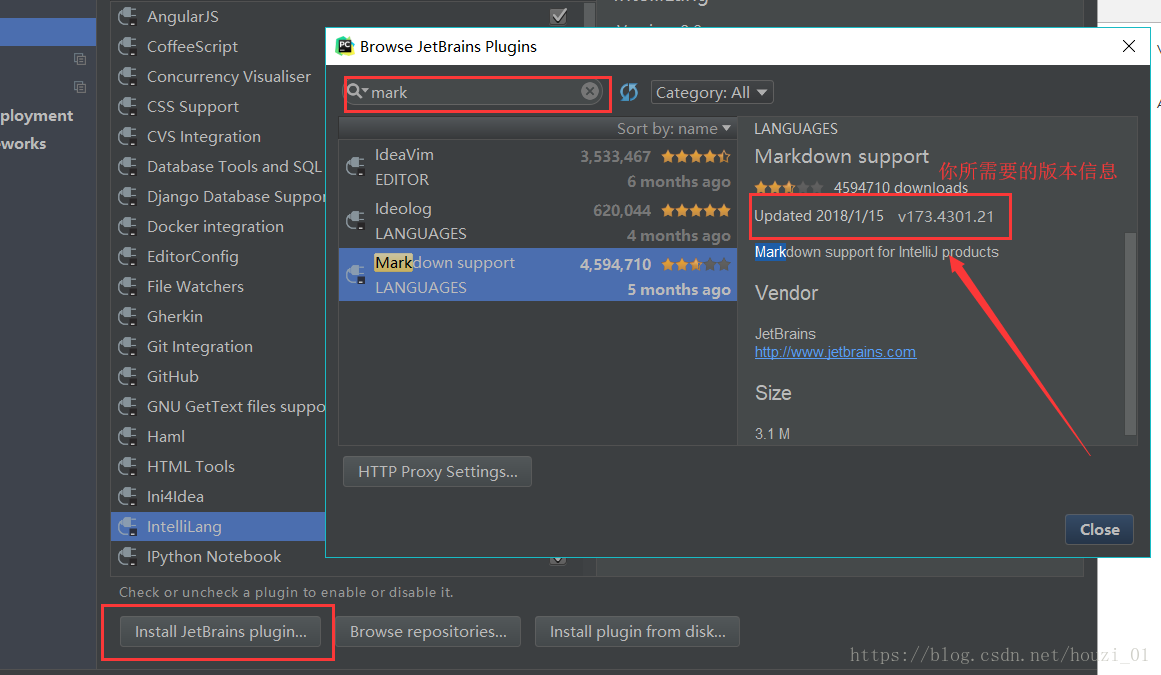Select IntelliLang in plugins list
The width and height of the screenshot is (1161, 675).
click(x=218, y=526)
